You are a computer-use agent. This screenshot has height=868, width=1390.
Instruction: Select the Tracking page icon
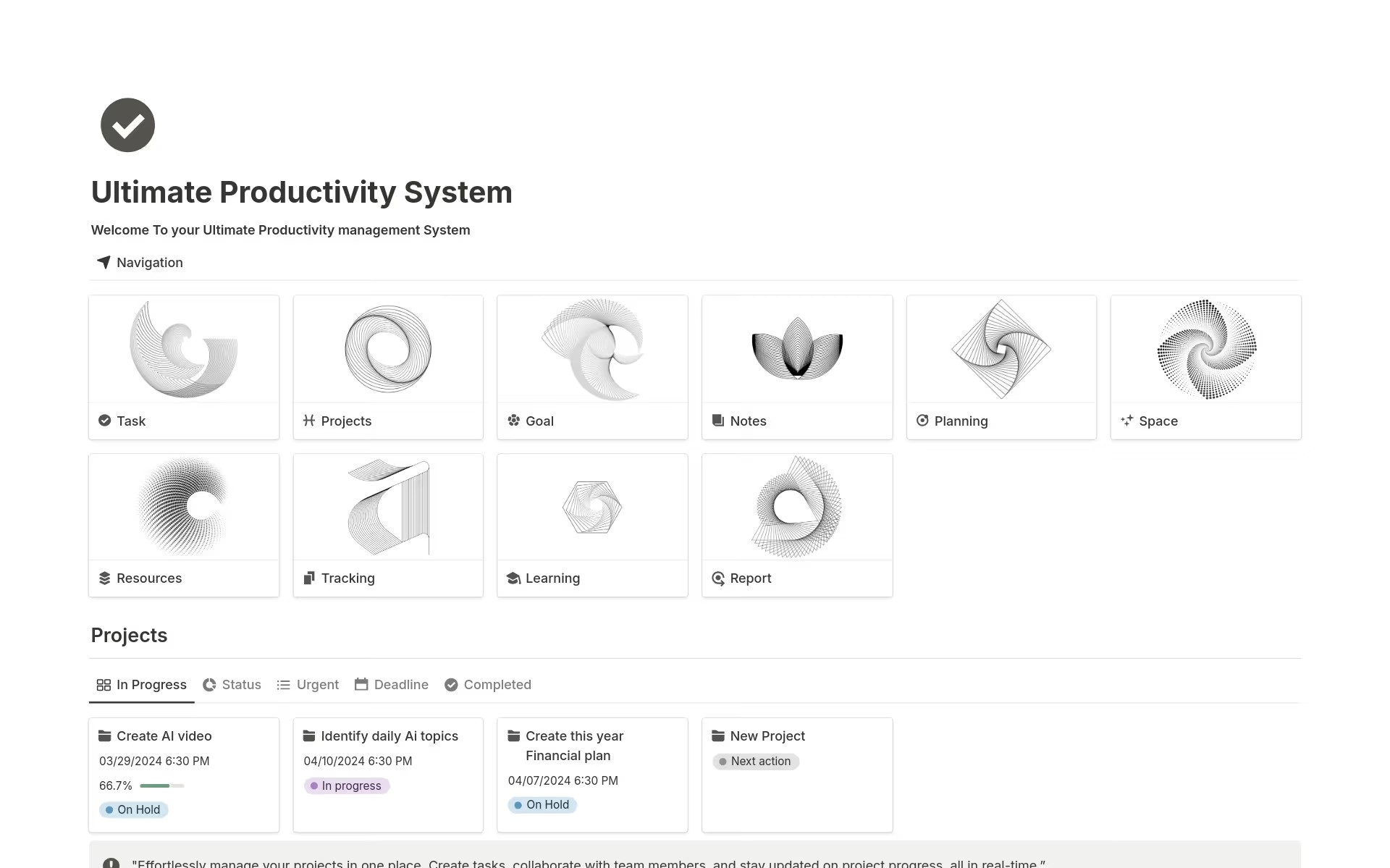308,578
